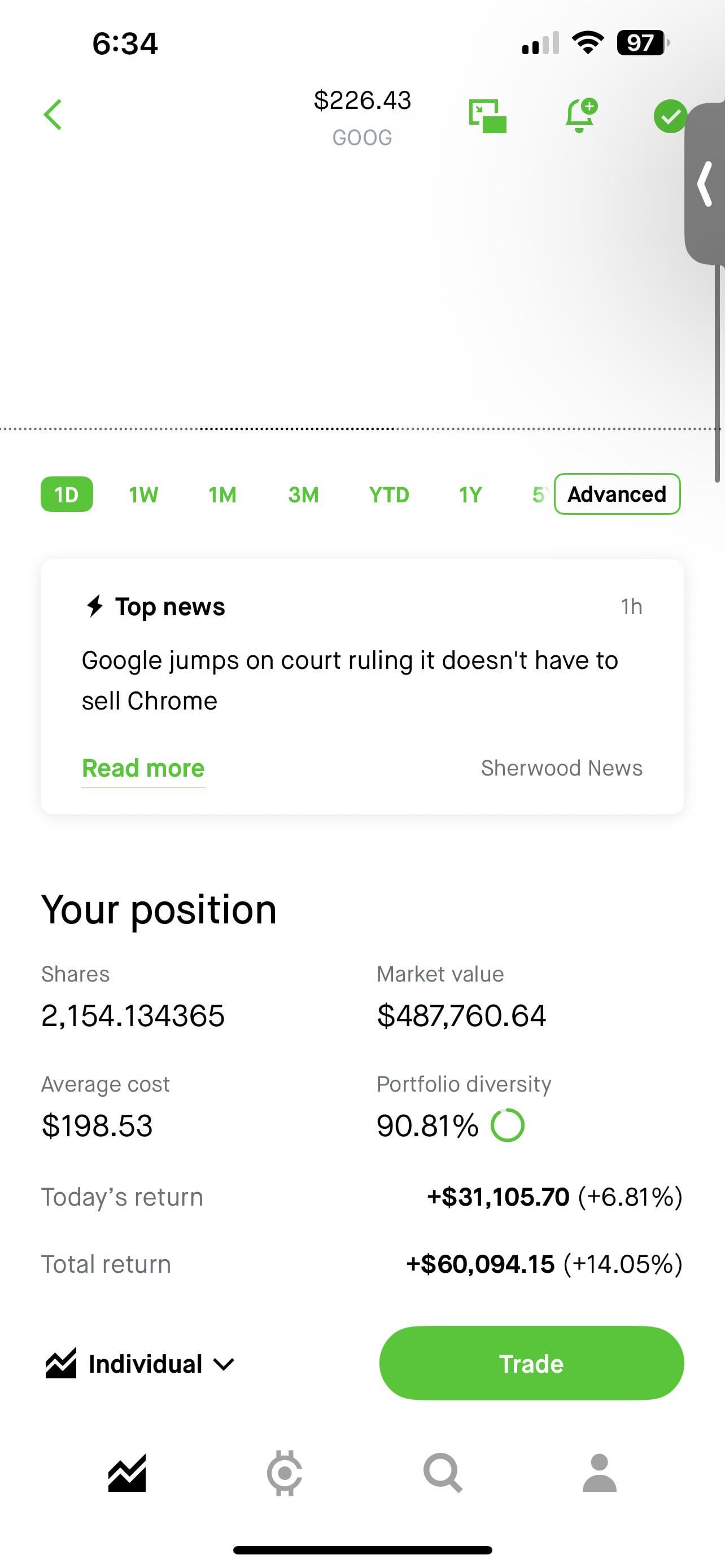Open the picture-in-picture chart icon
725x1568 pixels.
488,116
